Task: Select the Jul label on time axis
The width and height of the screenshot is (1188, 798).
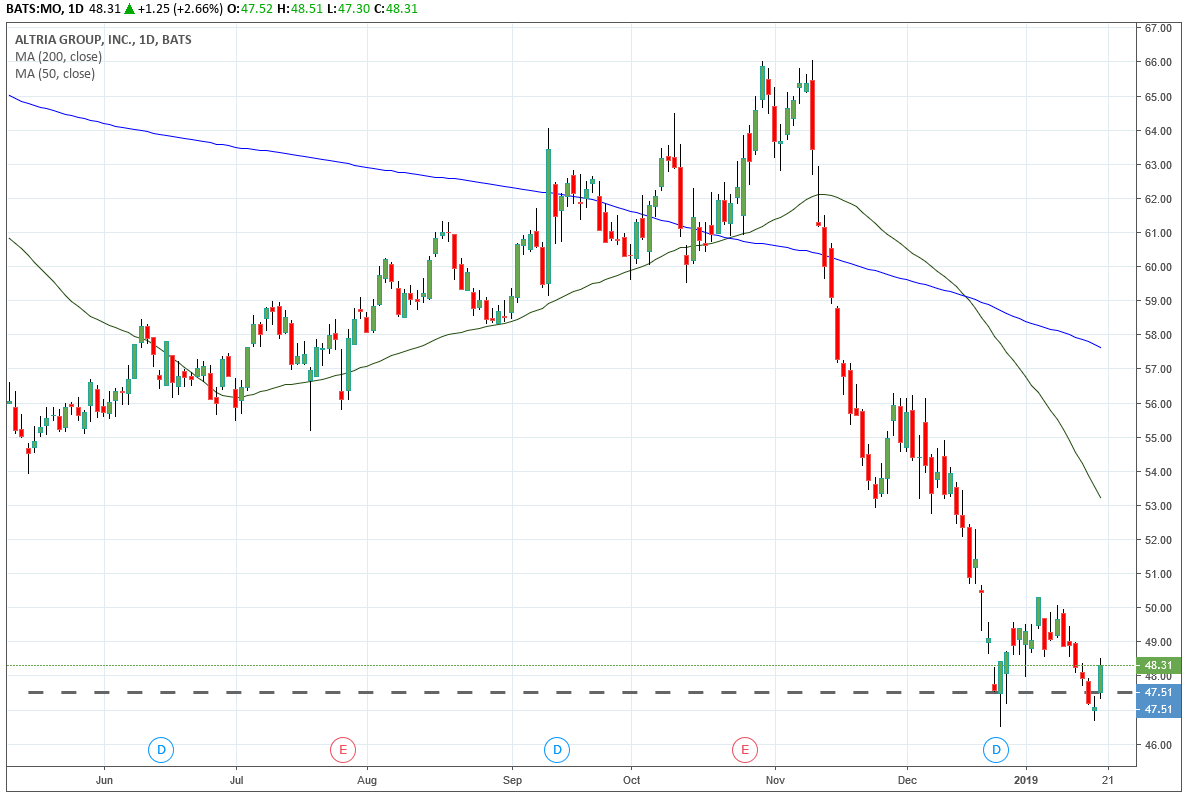Action: [x=236, y=780]
